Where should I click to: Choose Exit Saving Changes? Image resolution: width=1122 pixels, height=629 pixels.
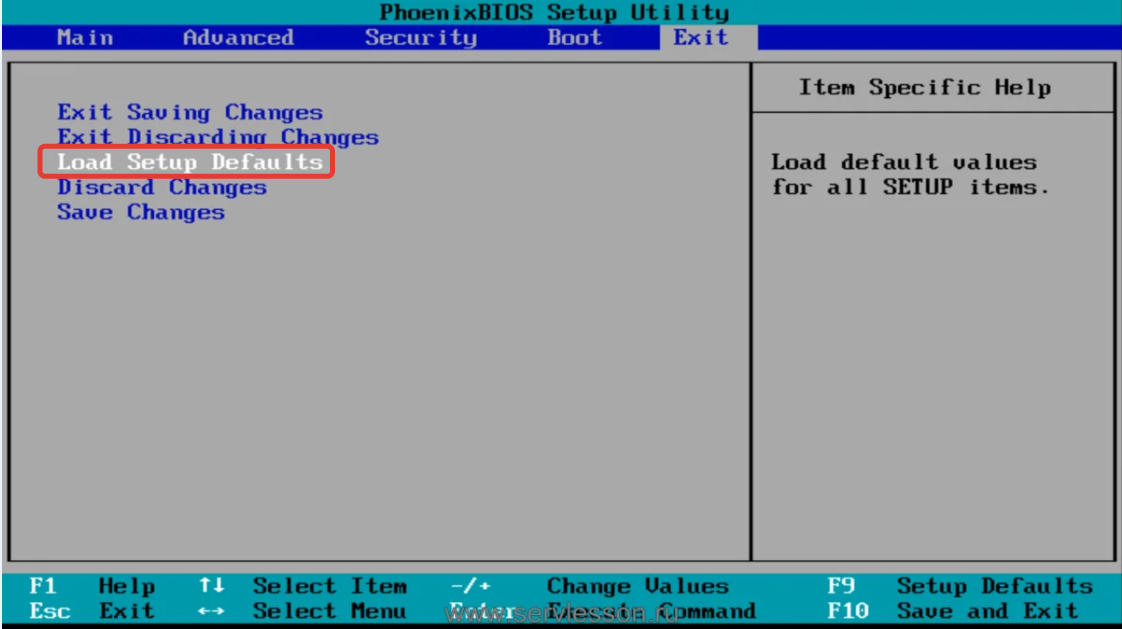tap(190, 112)
